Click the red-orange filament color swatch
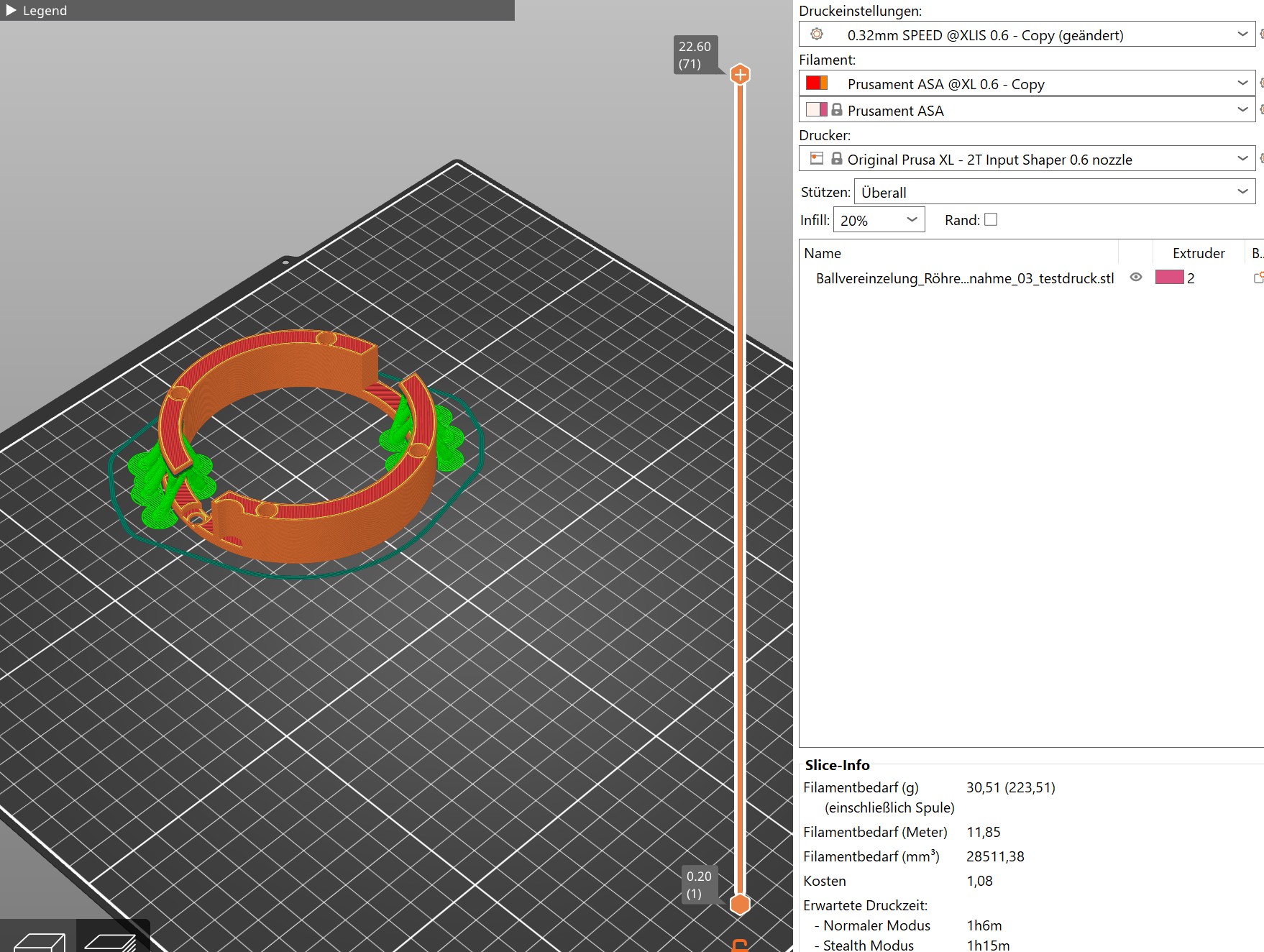The width and height of the screenshot is (1264, 952). [x=817, y=83]
